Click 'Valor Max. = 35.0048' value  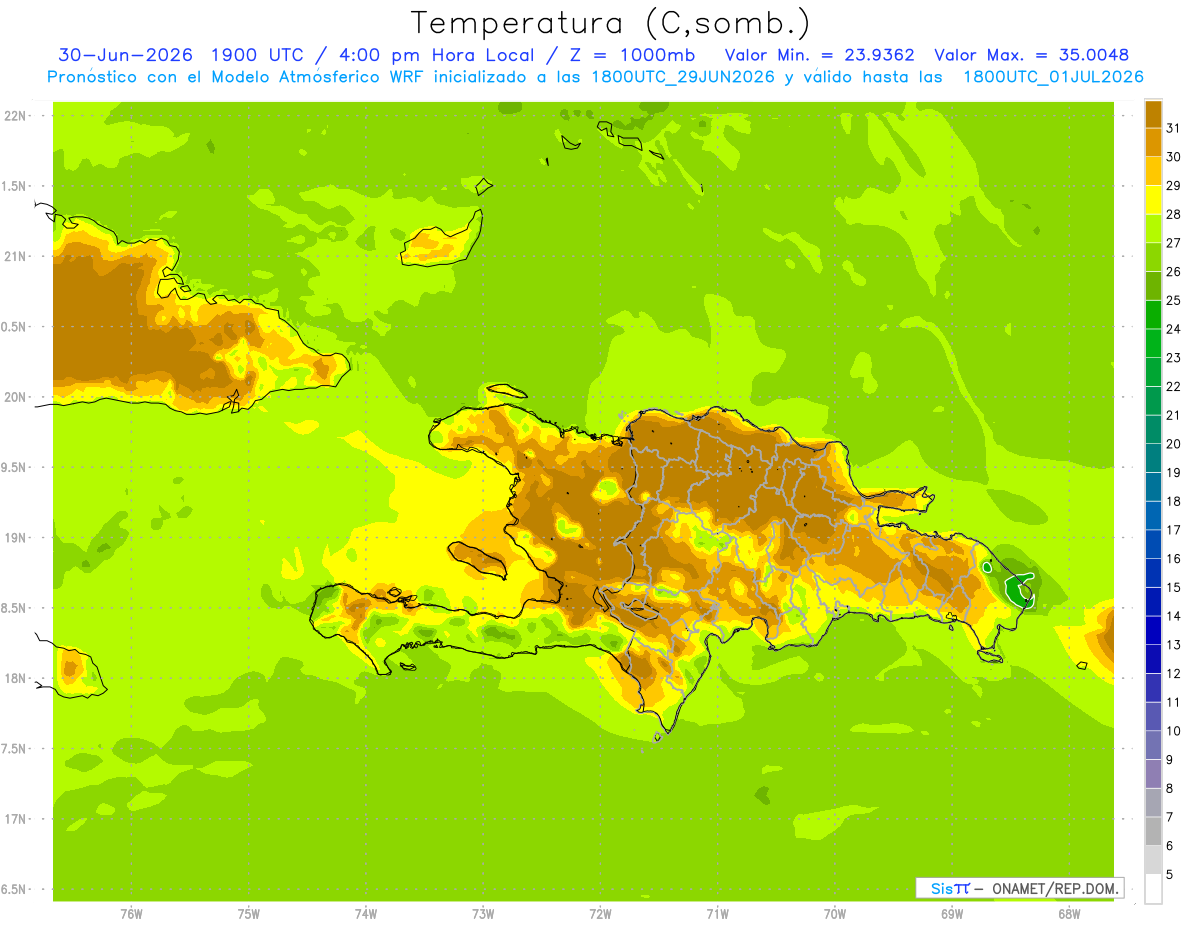1031,55
